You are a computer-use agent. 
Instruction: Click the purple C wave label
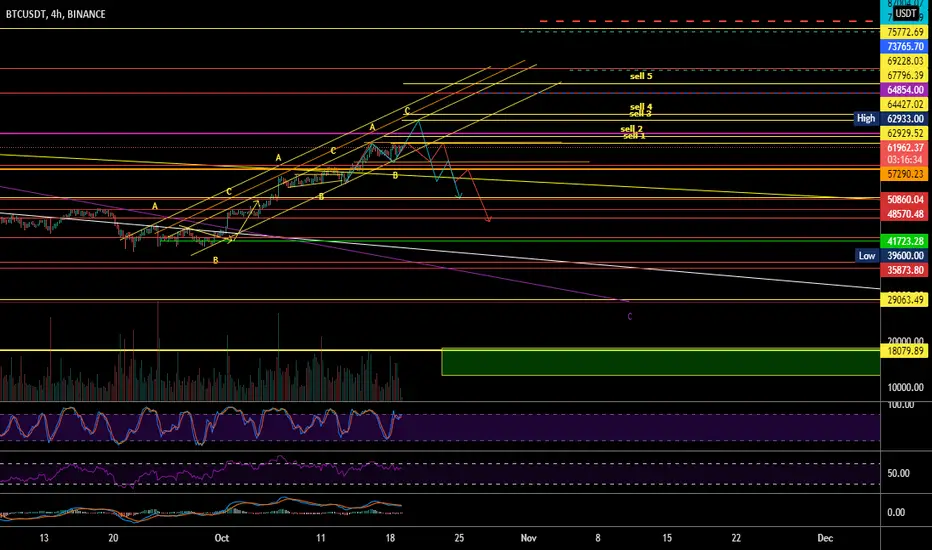pyautogui.click(x=629, y=316)
